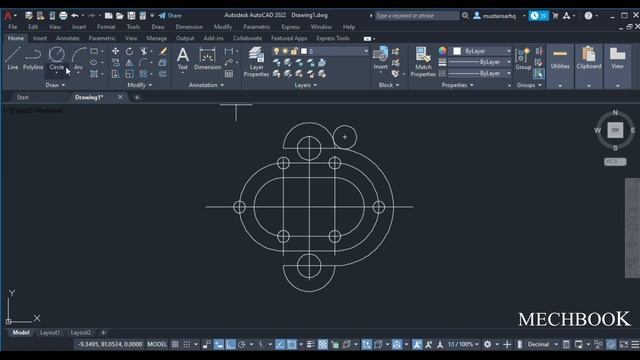This screenshot has height=360, width=640.
Task: Click Match Properties tool
Action: (x=423, y=62)
